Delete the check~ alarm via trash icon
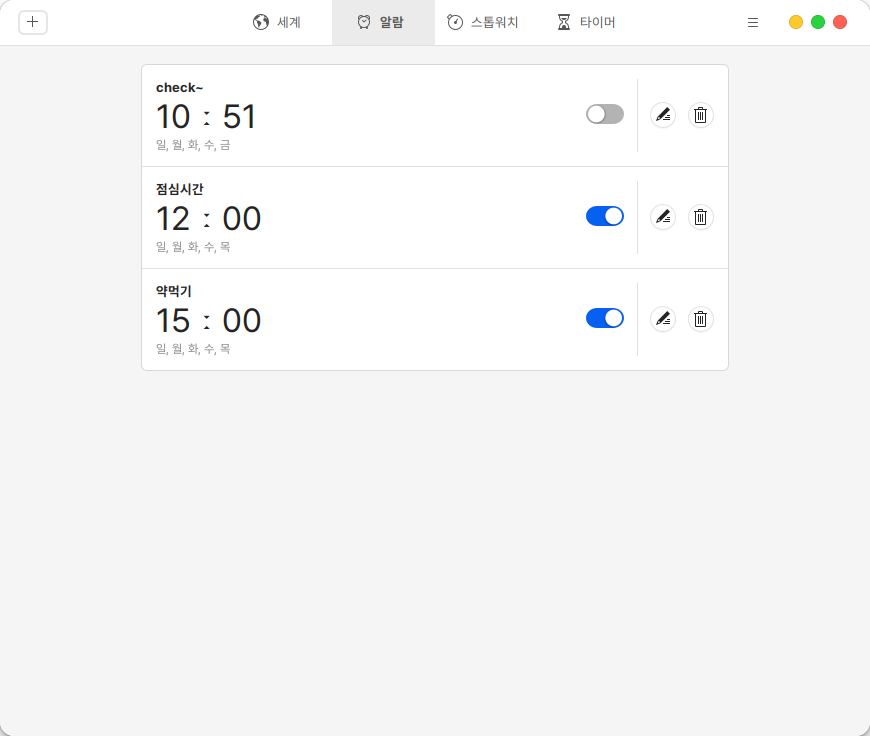Image resolution: width=870 pixels, height=736 pixels. [x=700, y=115]
